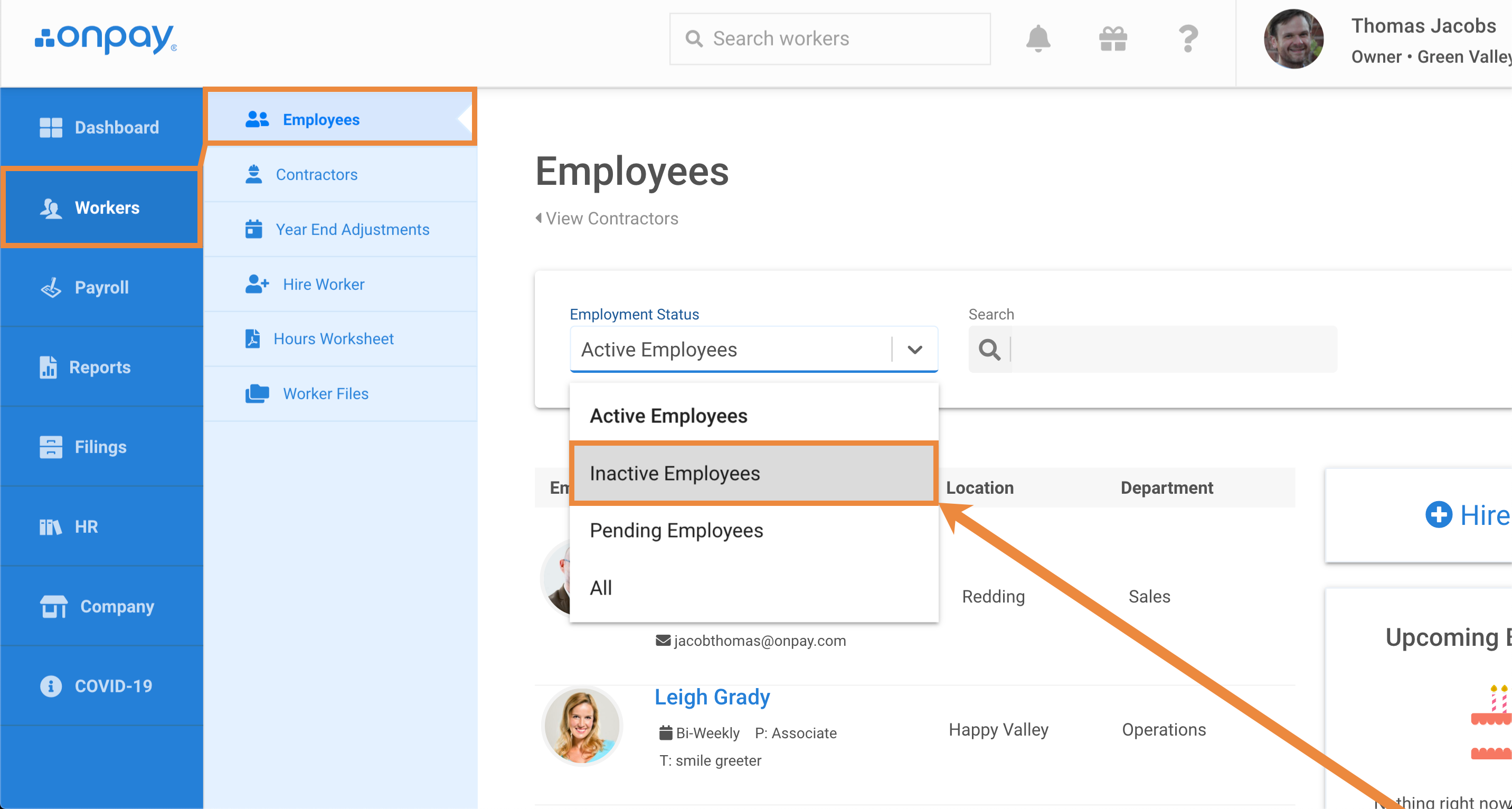Image resolution: width=1512 pixels, height=809 pixels.
Task: Click the Company storefront icon
Action: [53, 606]
